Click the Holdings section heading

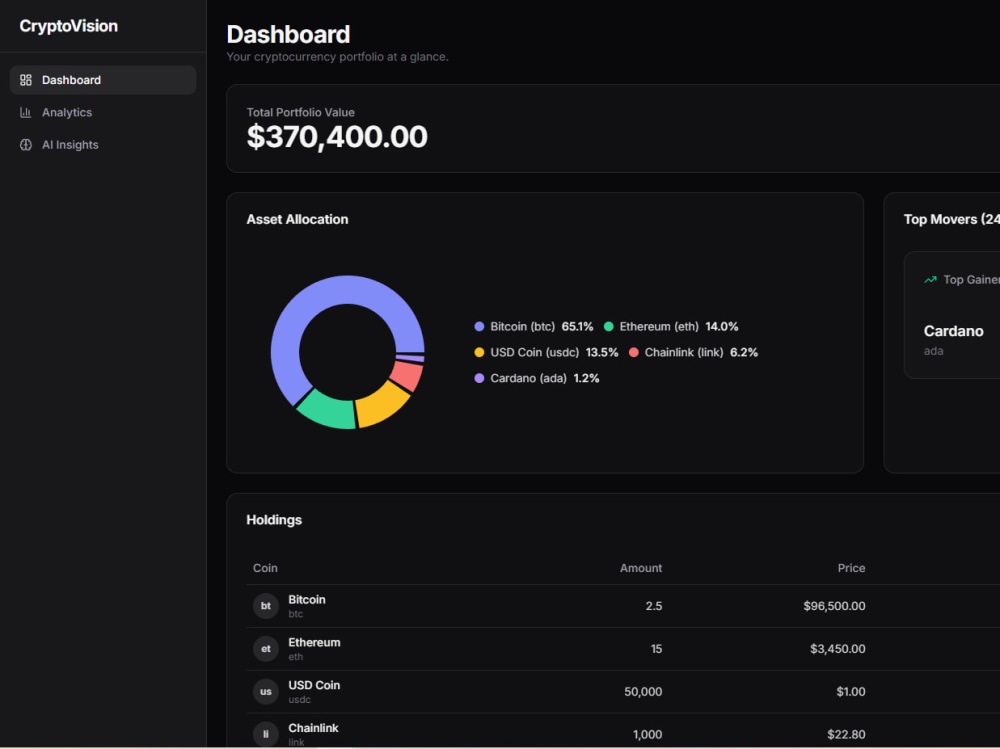click(x=274, y=520)
